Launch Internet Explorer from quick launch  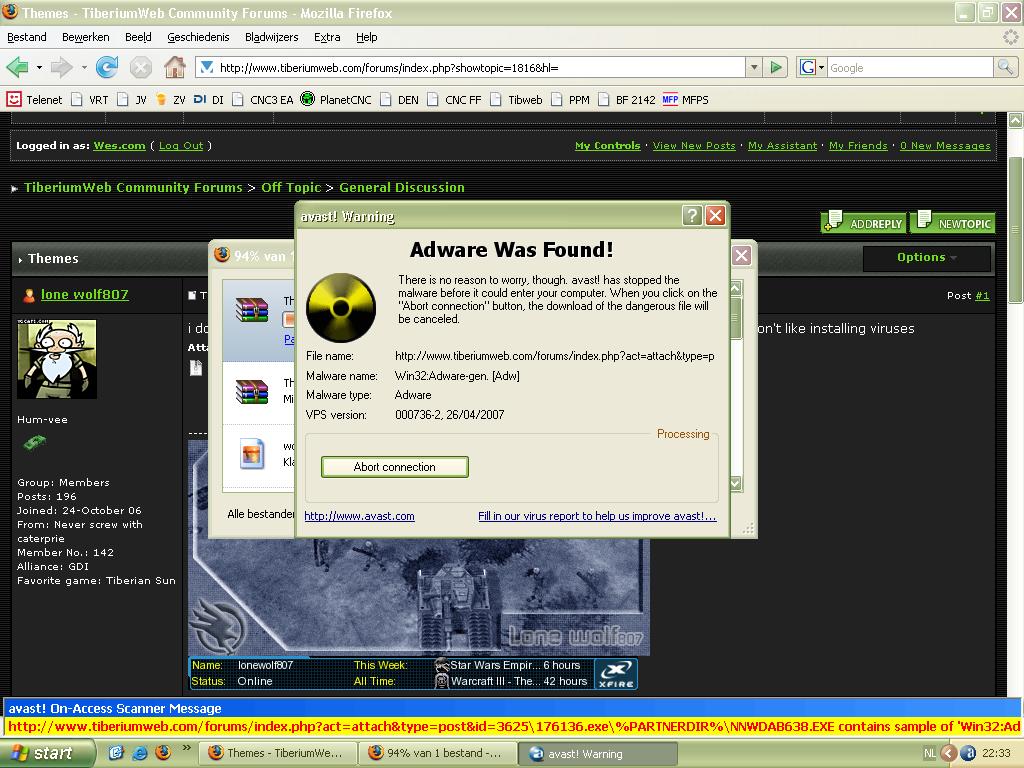tap(139, 752)
